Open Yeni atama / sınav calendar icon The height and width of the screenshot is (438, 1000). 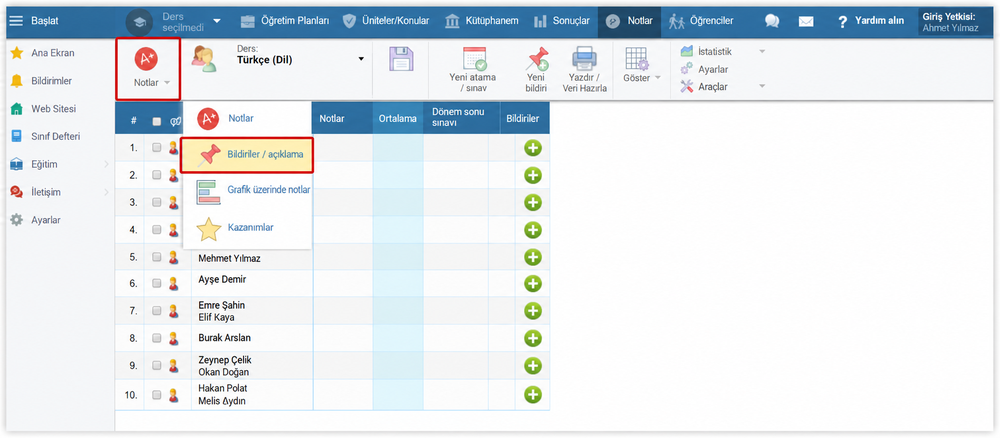tap(474, 59)
